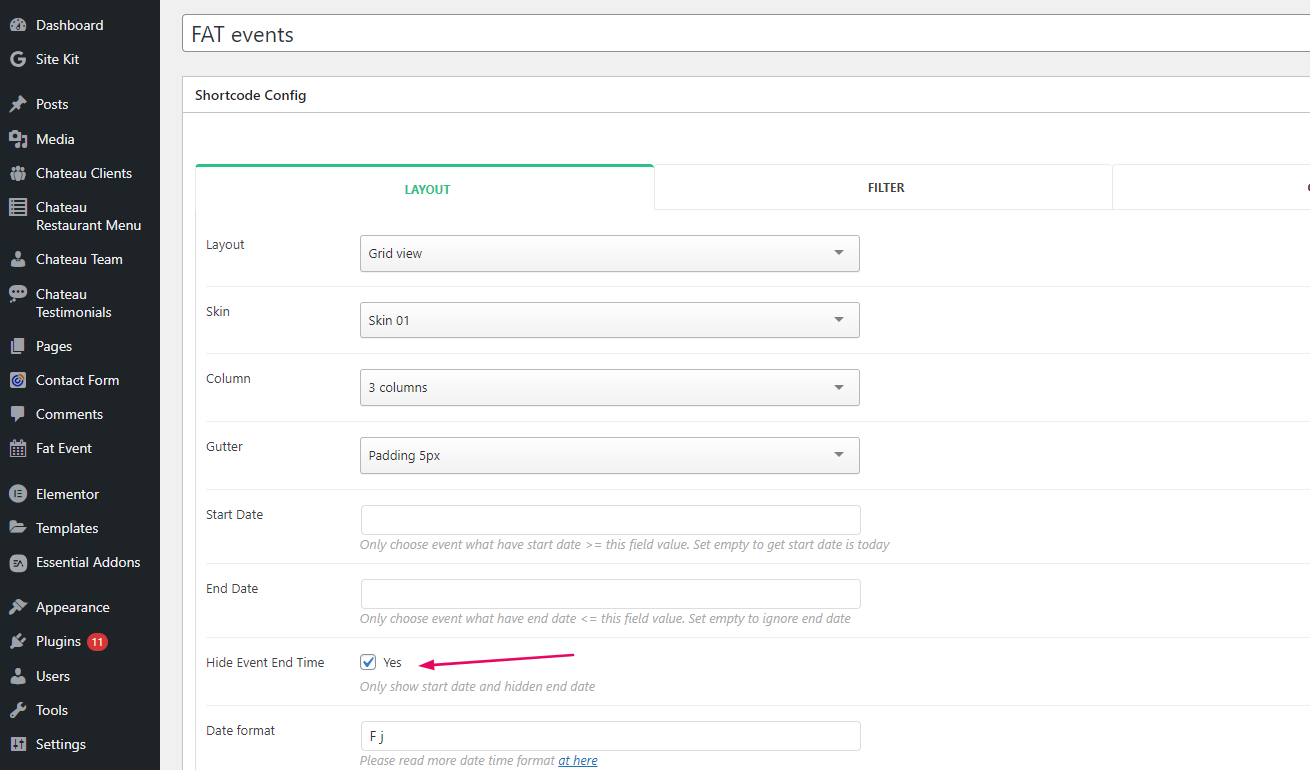Click the Media library icon
This screenshot has width=1310, height=770.
point(18,139)
